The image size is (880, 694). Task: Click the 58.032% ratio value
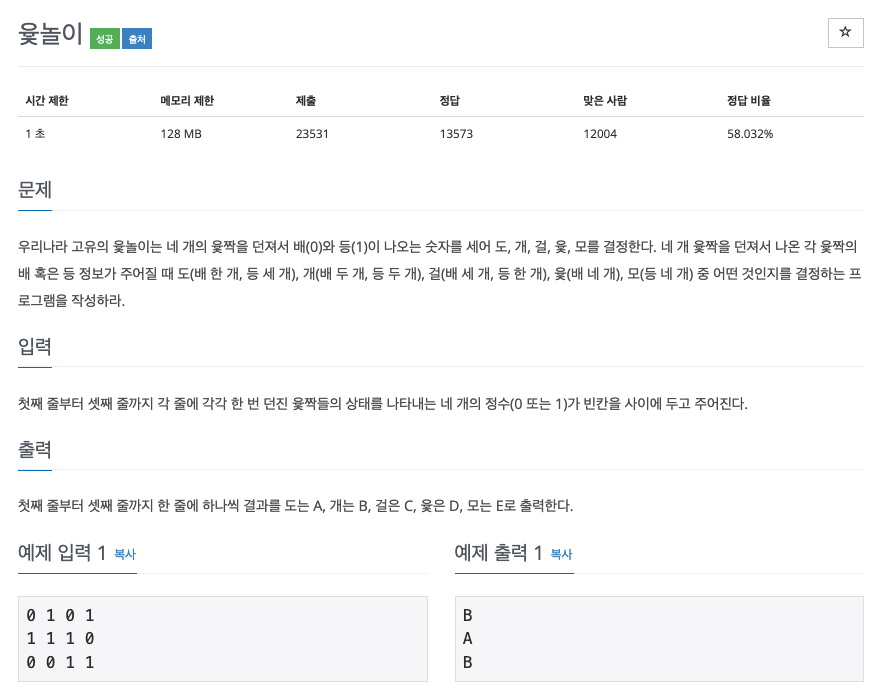(x=750, y=134)
